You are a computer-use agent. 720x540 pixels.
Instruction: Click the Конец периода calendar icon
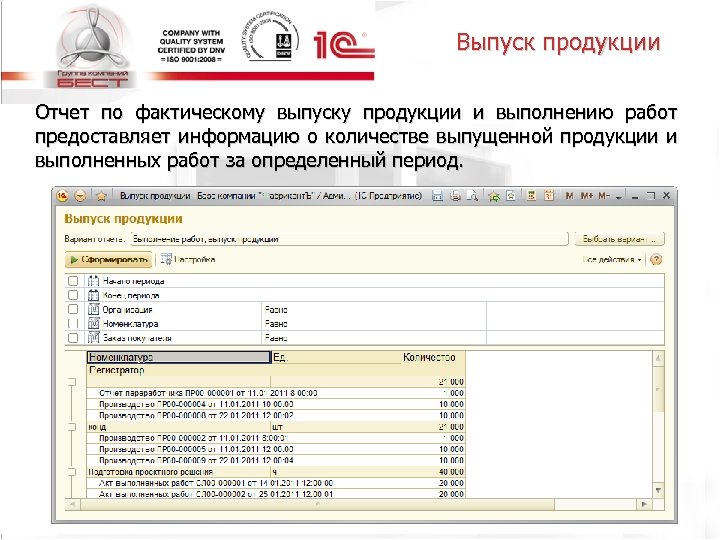pos(93,295)
